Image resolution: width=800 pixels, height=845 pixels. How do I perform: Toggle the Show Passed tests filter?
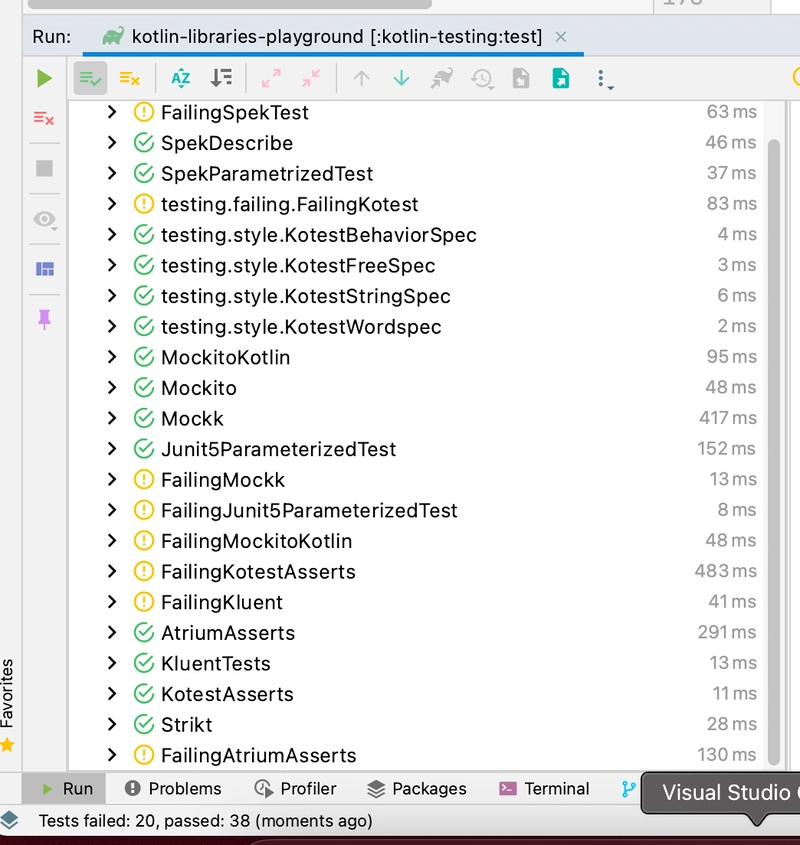[89, 78]
